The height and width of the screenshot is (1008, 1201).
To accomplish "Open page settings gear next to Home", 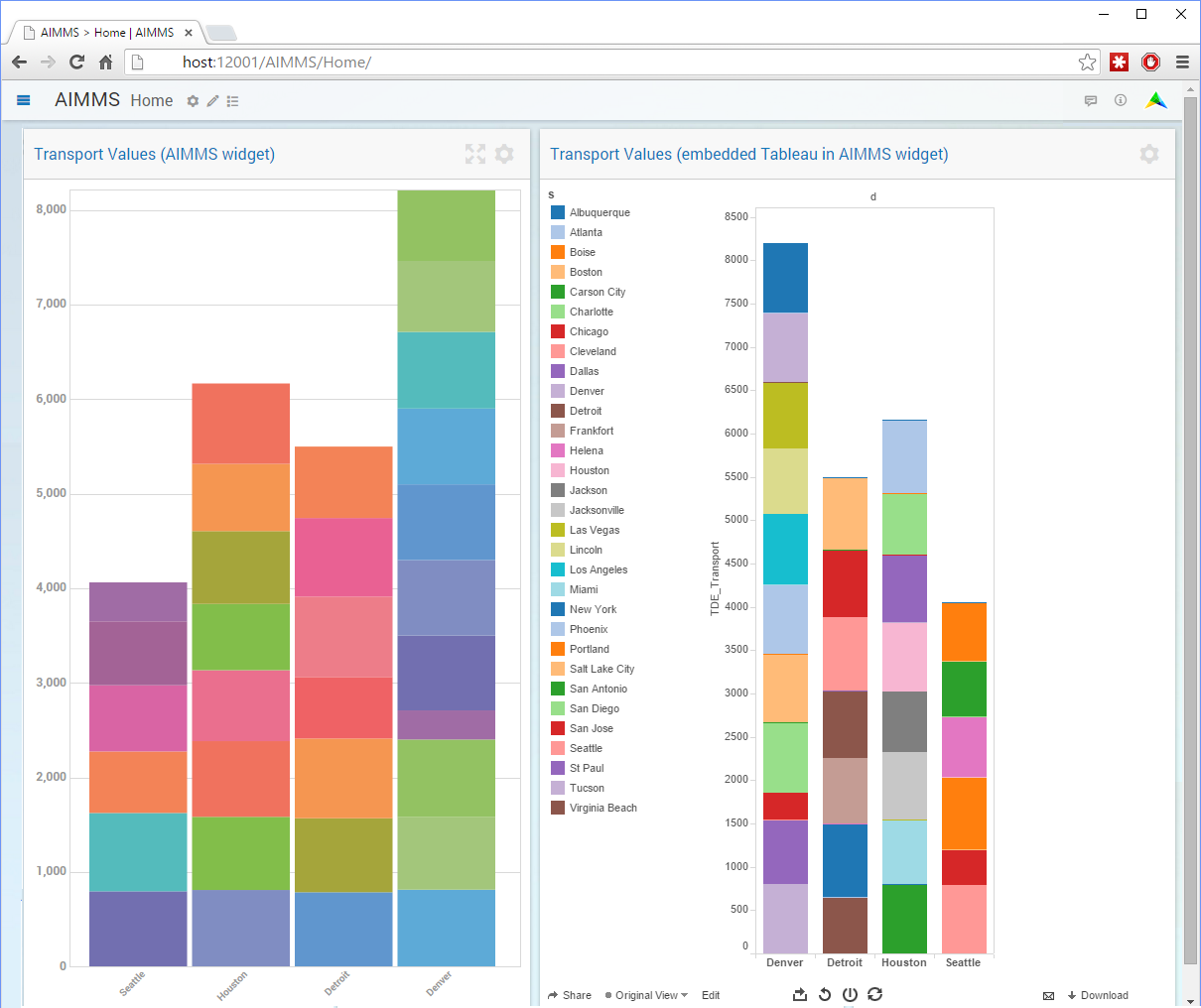I will tap(193, 101).
